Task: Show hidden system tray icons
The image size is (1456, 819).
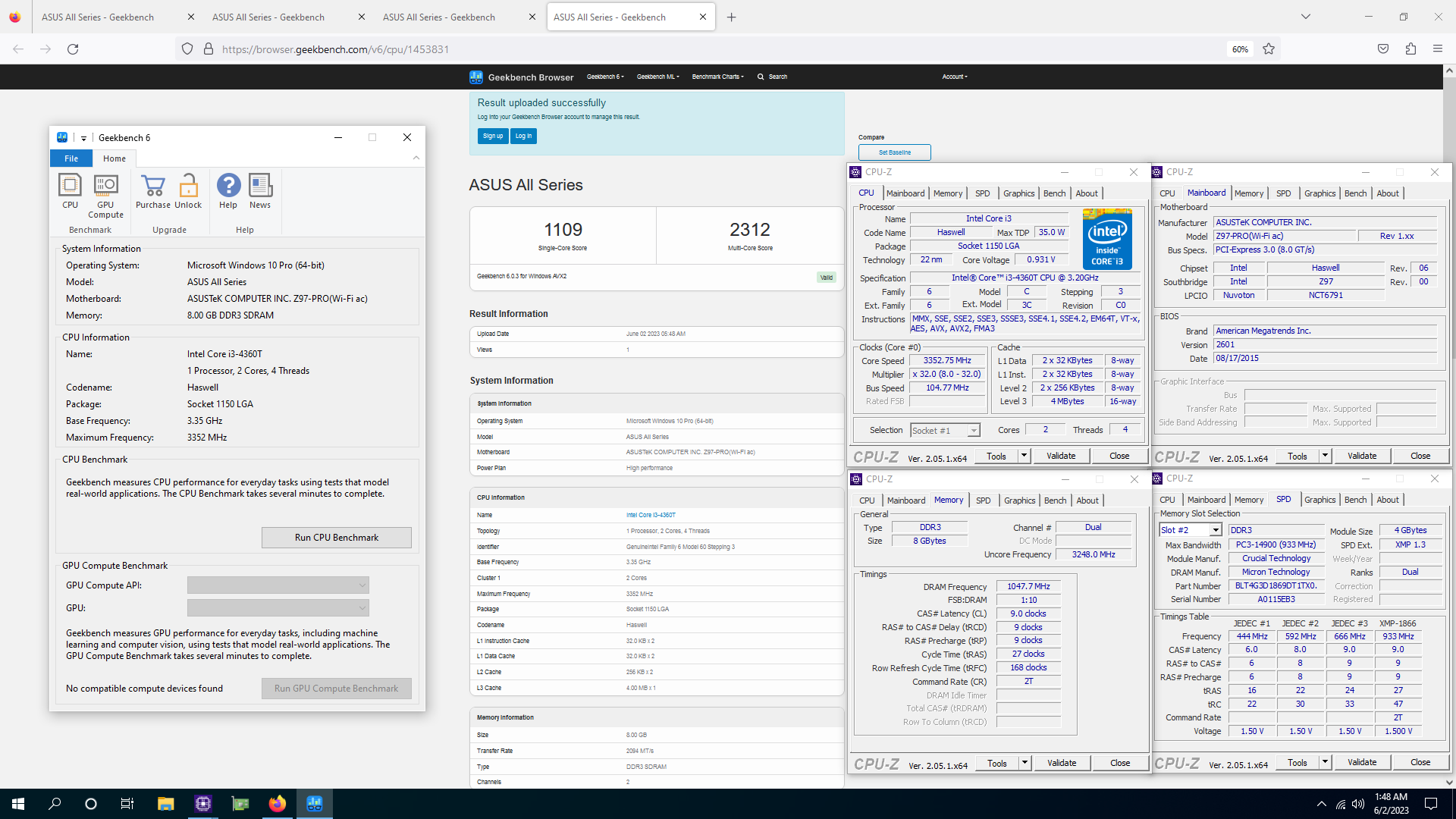Action: [1322, 804]
